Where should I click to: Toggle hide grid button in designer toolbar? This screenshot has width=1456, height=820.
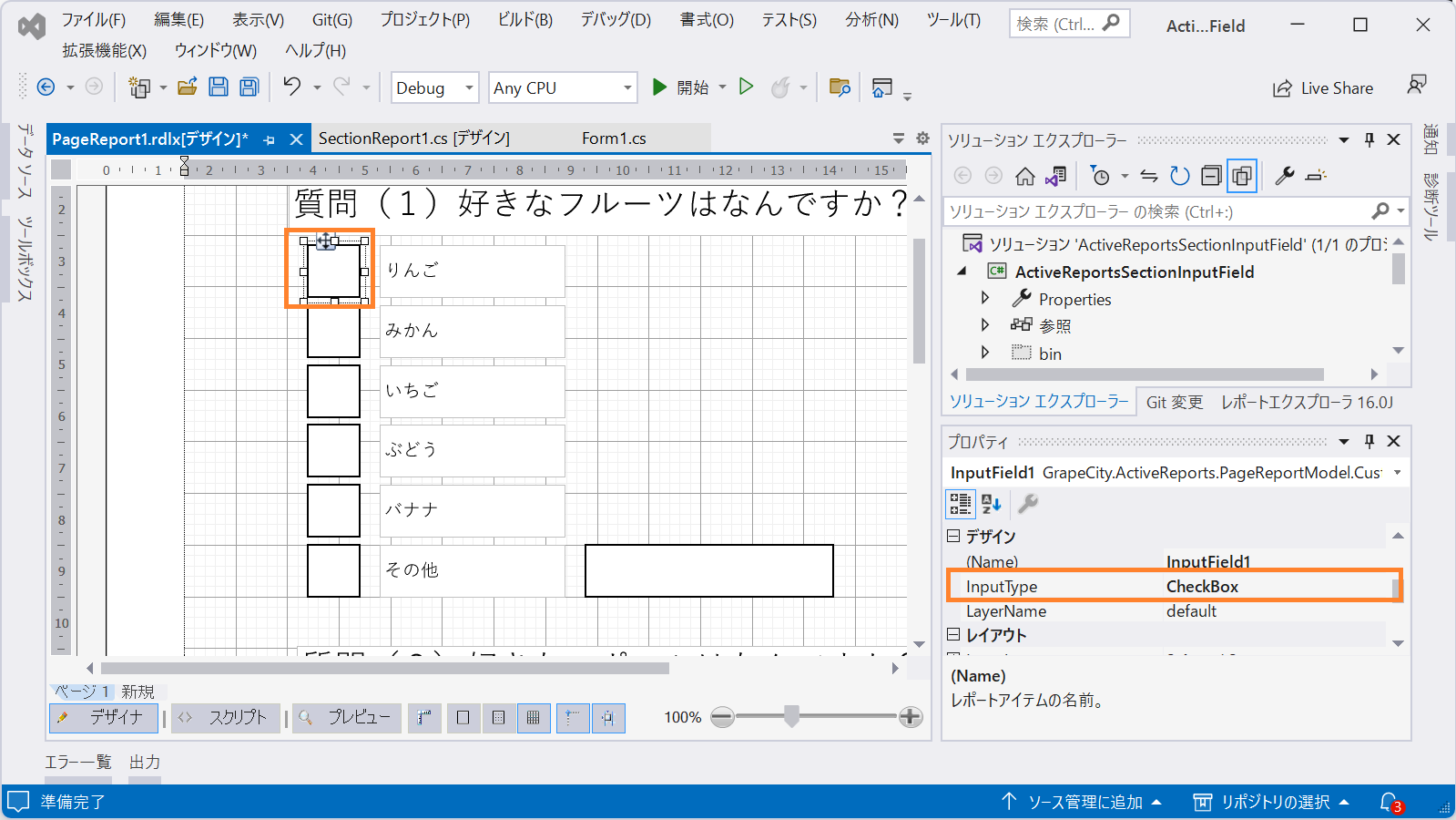(463, 718)
